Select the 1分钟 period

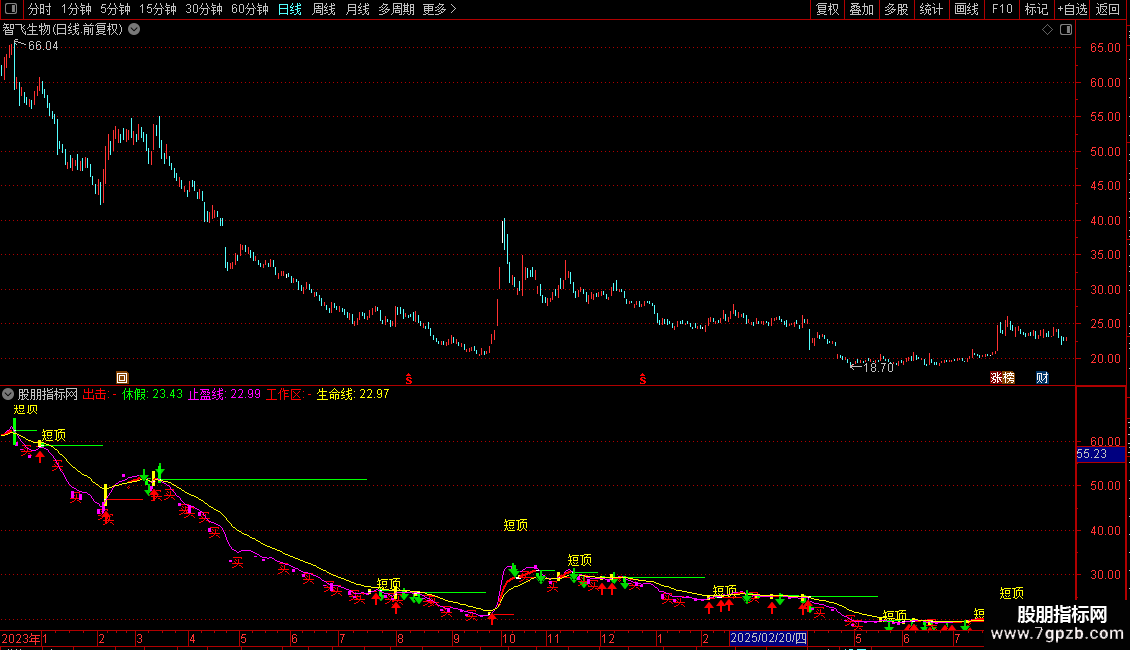[76, 9]
